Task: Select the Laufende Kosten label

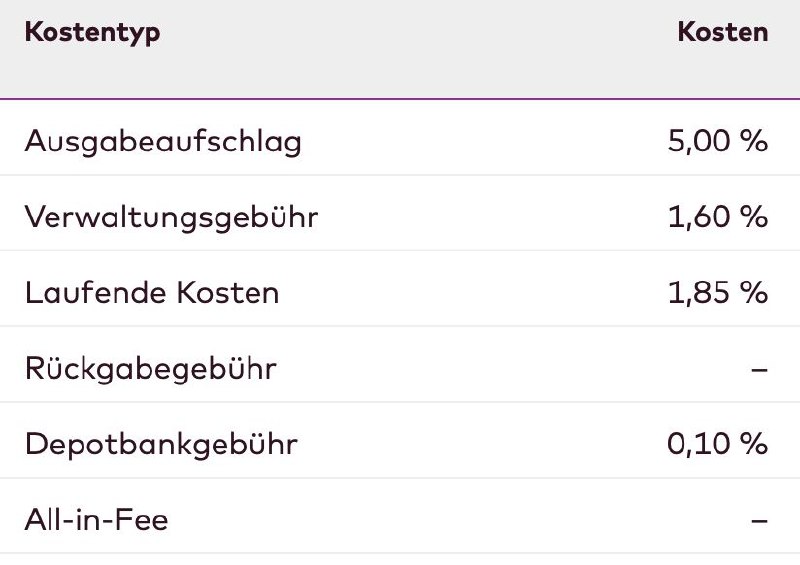Action: 152,293
